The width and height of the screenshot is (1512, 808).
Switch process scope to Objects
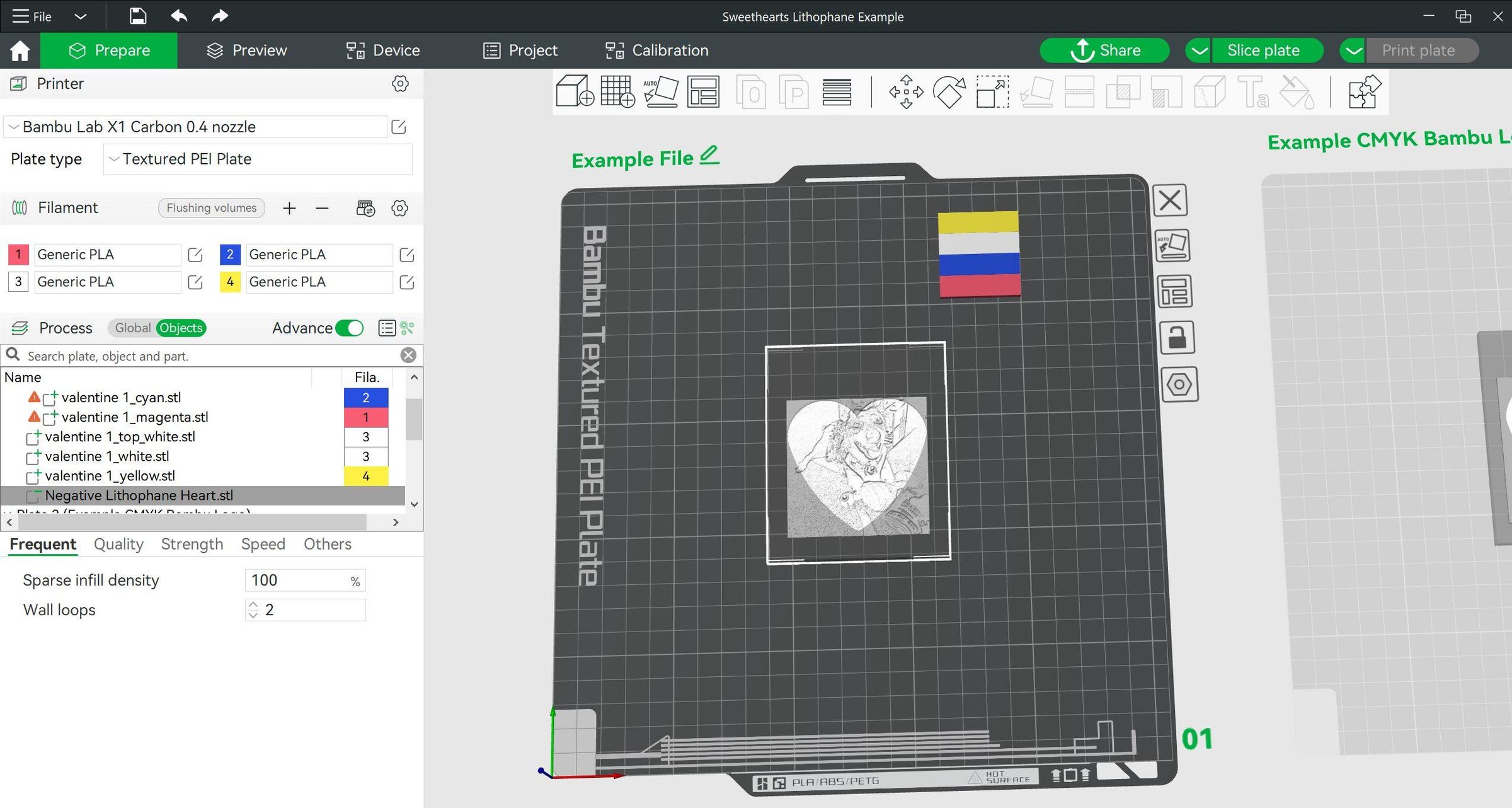pyautogui.click(x=181, y=328)
